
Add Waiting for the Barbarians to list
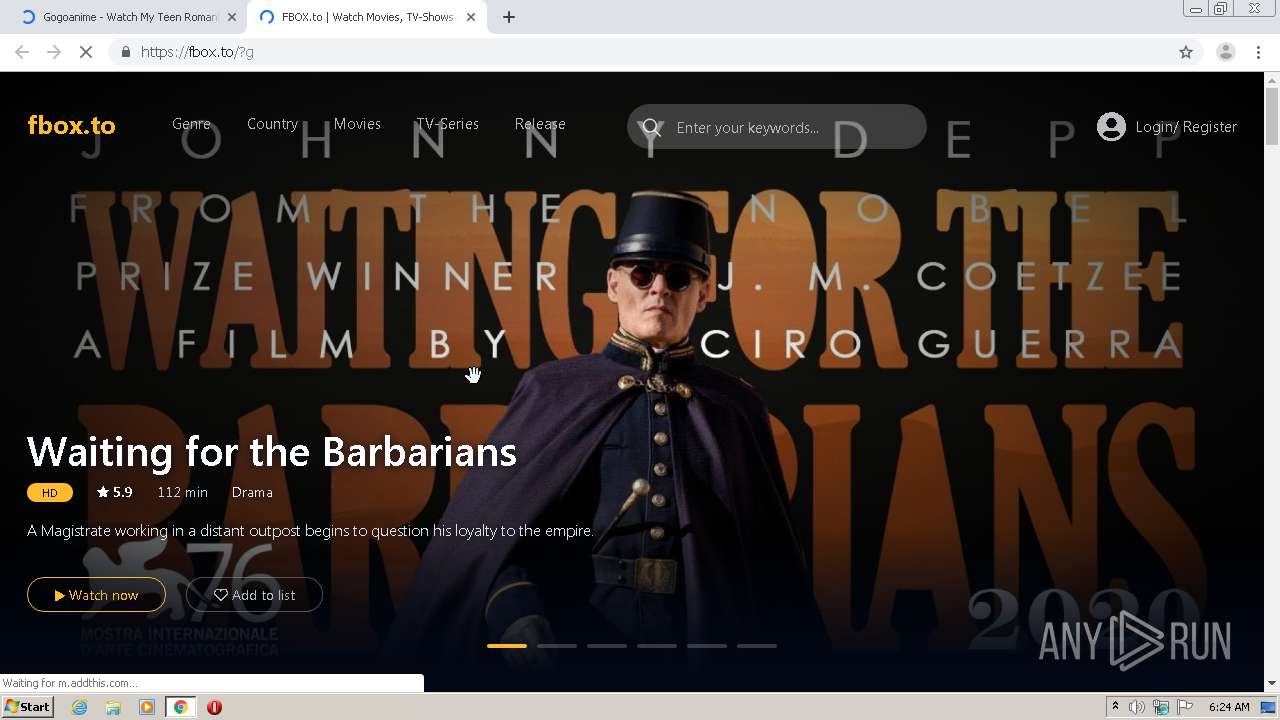(x=254, y=595)
